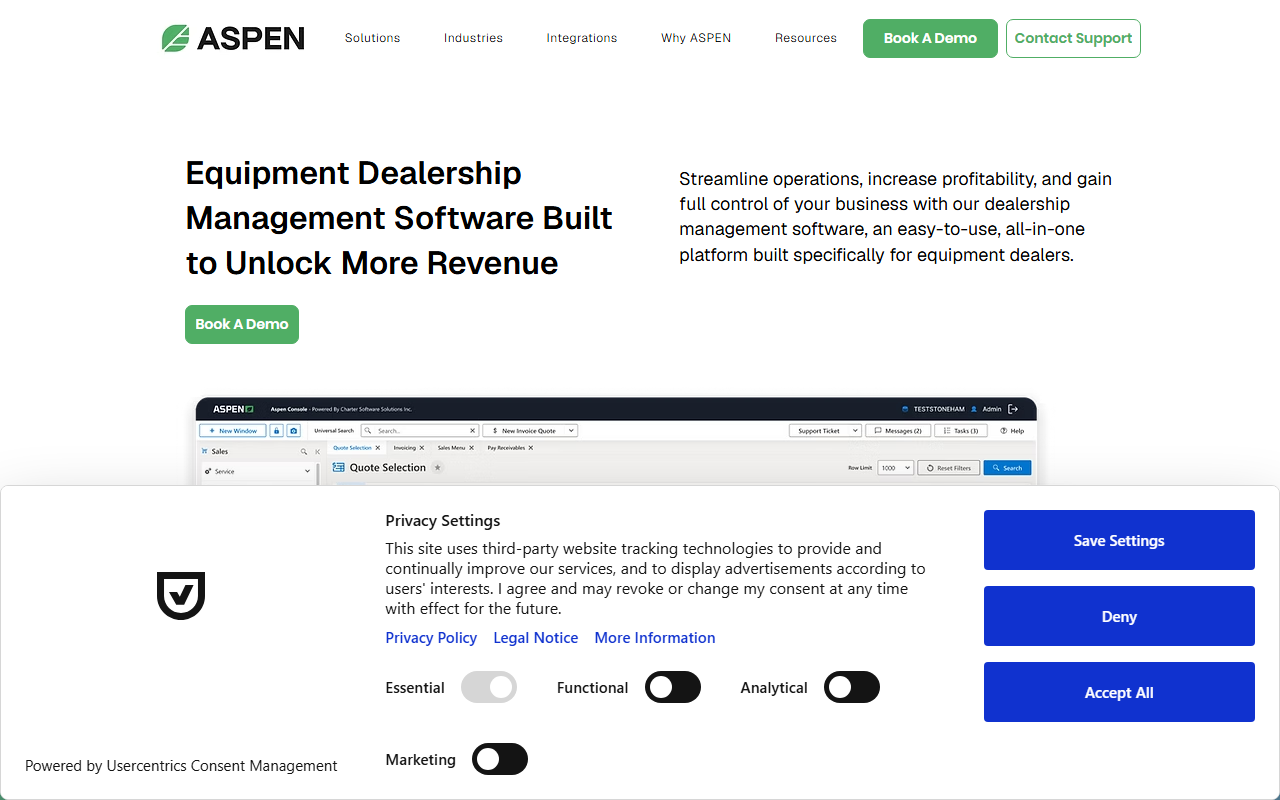Click the star icon next to Quote Selection
1280x800 pixels.
(437, 467)
